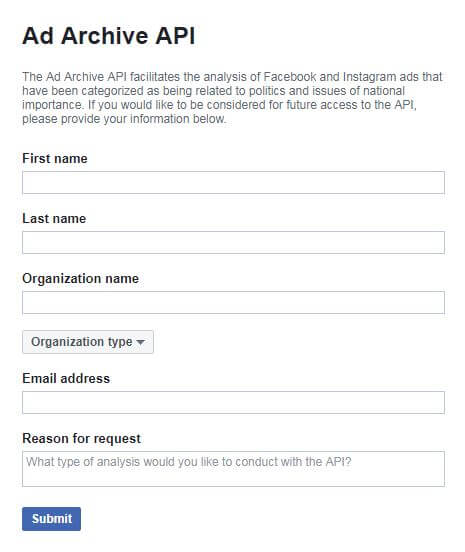The width and height of the screenshot is (465, 552).
Task: Click the Organization name label
Action: (80, 279)
